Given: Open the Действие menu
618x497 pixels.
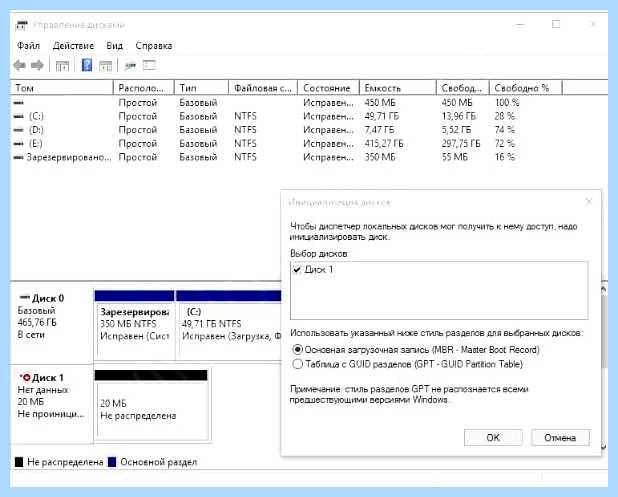Looking at the screenshot, I should [x=73, y=46].
